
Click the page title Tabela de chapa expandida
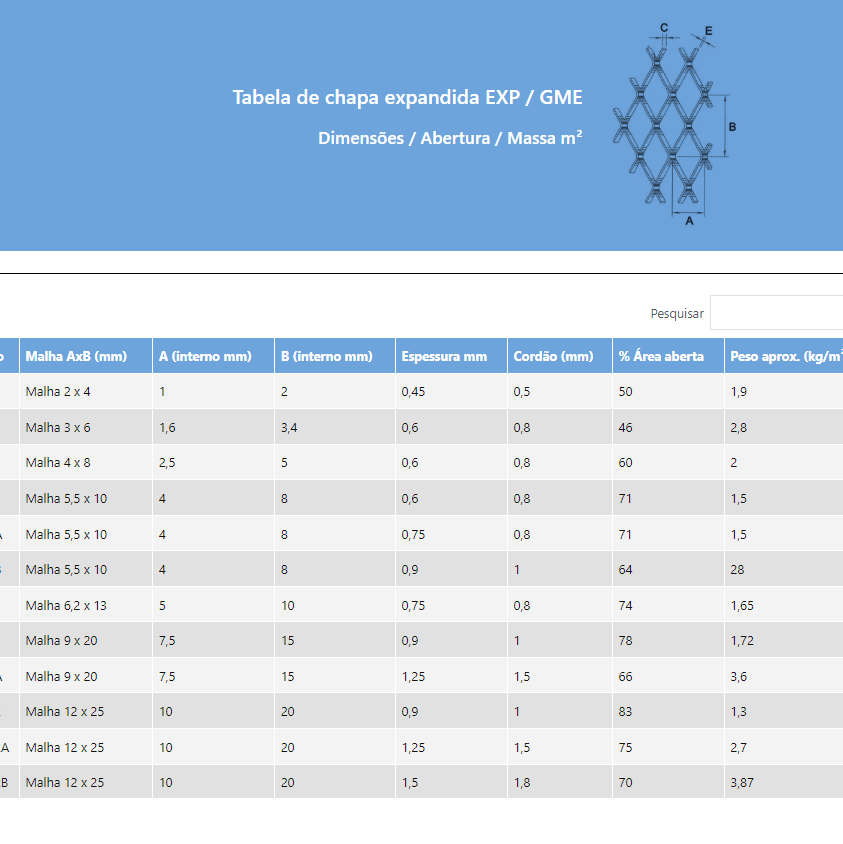407,98
